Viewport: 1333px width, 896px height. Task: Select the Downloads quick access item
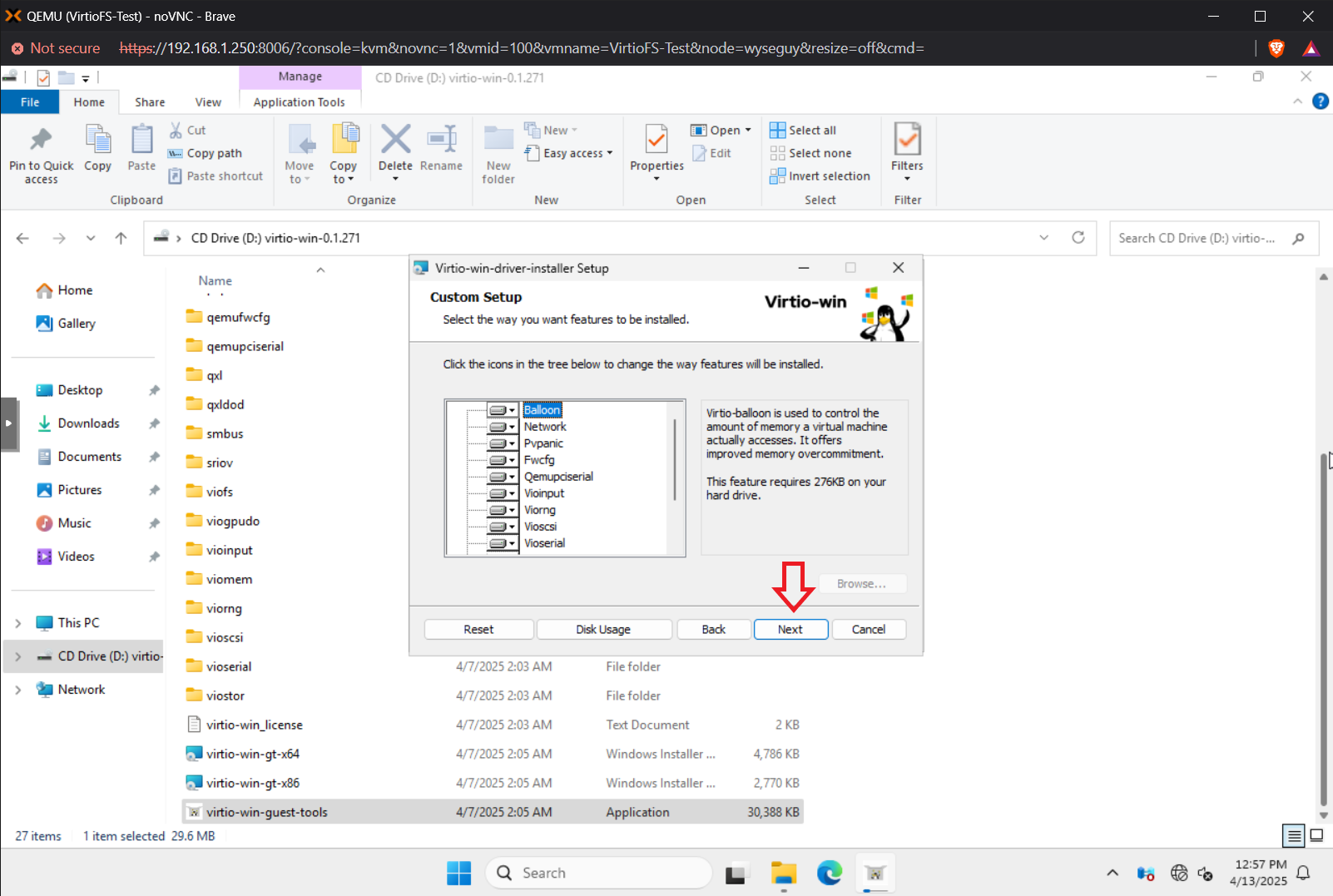tap(88, 423)
